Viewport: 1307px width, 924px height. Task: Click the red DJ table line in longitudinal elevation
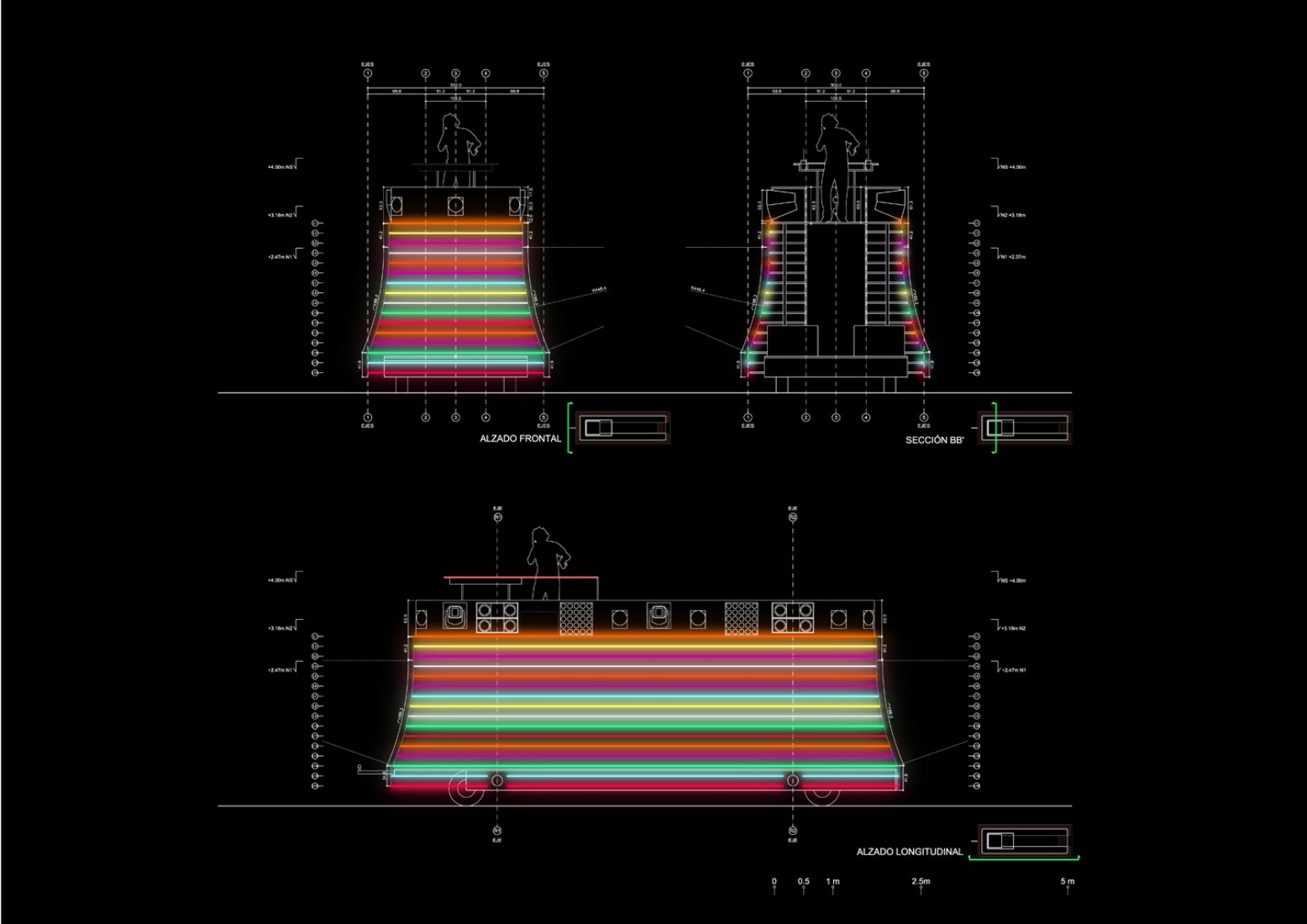521,578
